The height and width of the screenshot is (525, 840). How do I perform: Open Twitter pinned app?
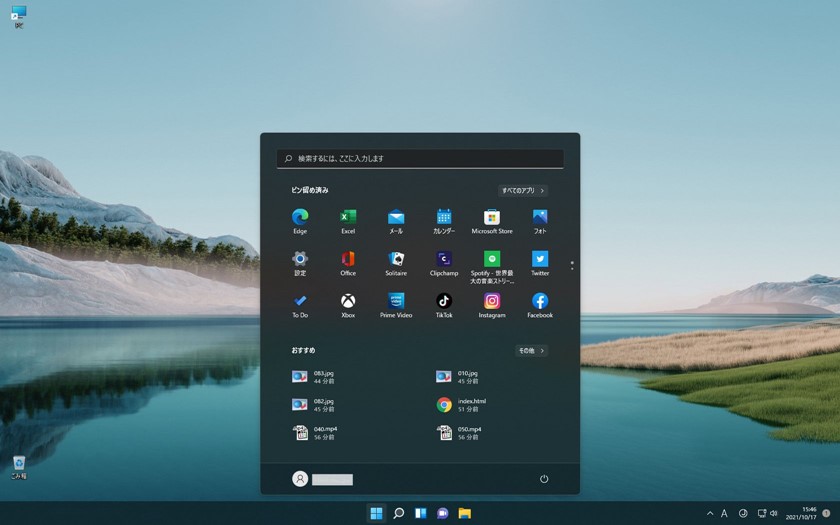(540, 263)
